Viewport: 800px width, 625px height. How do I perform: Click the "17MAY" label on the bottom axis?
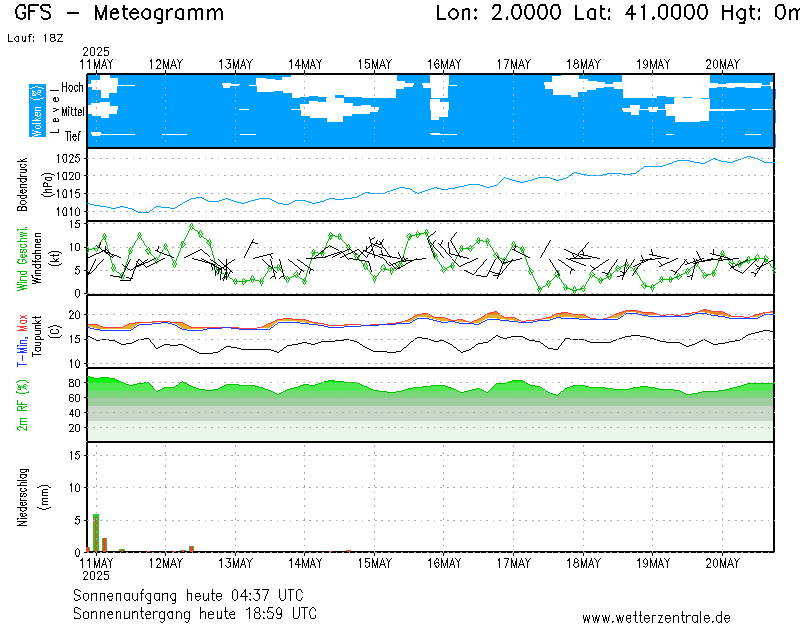coord(514,564)
